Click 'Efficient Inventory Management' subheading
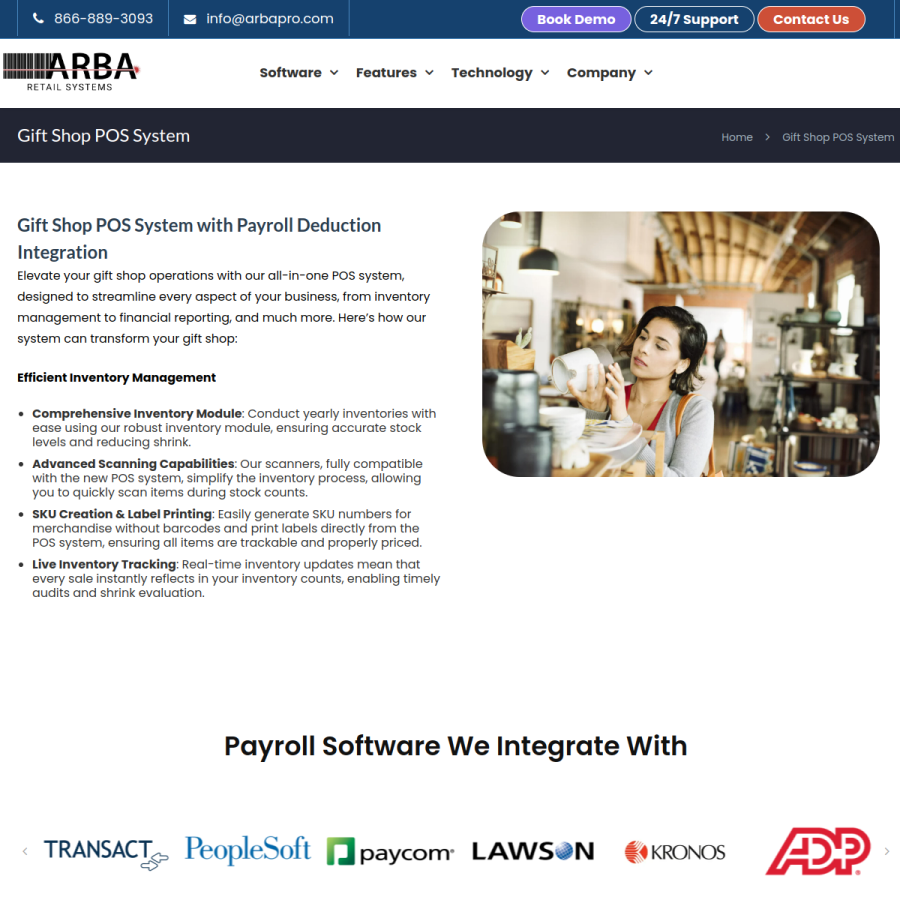The width and height of the screenshot is (900, 900). (117, 378)
